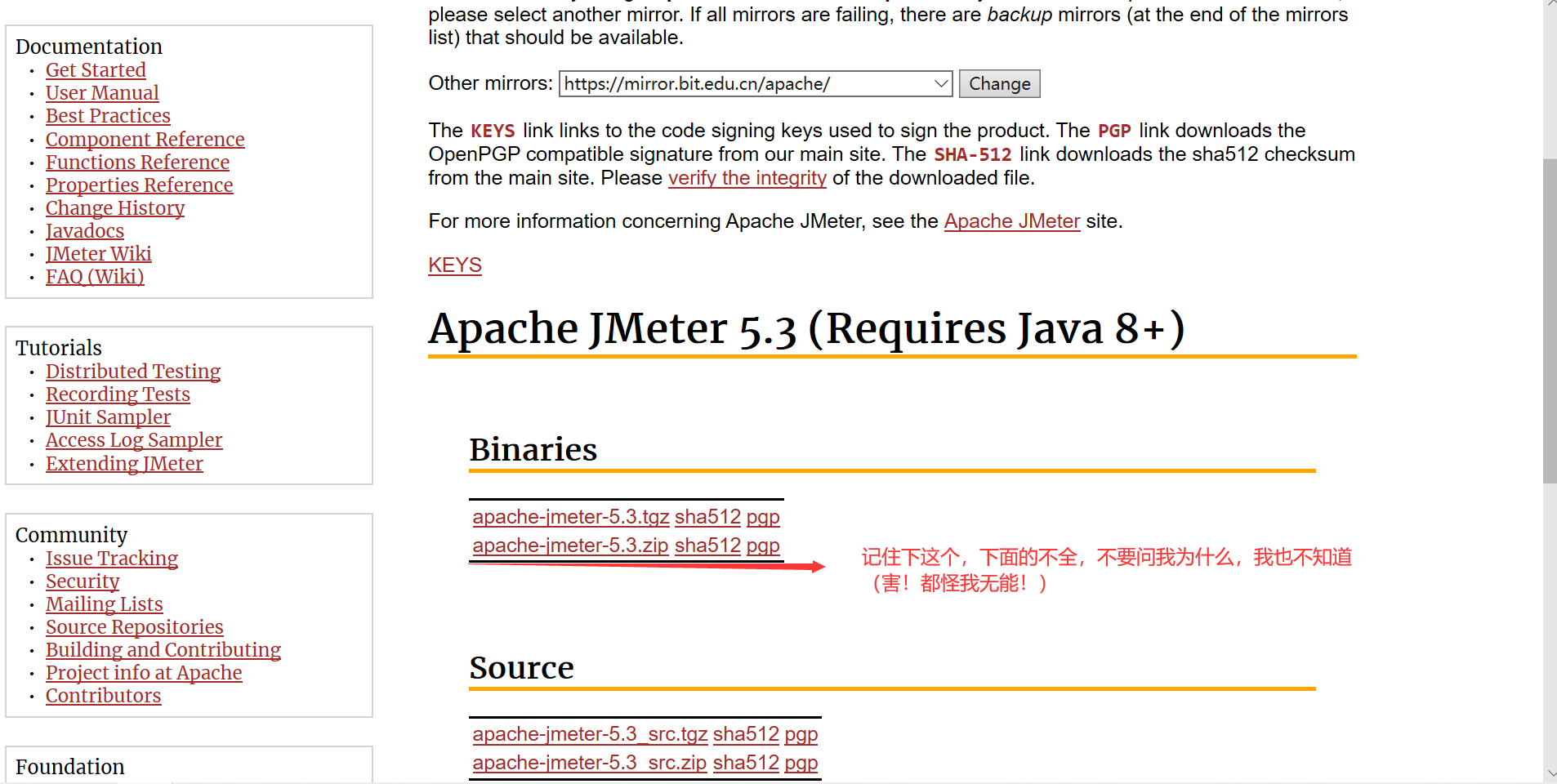Visit the Apache JMeter site link
Viewport: 1557px width, 784px height.
[1012, 221]
